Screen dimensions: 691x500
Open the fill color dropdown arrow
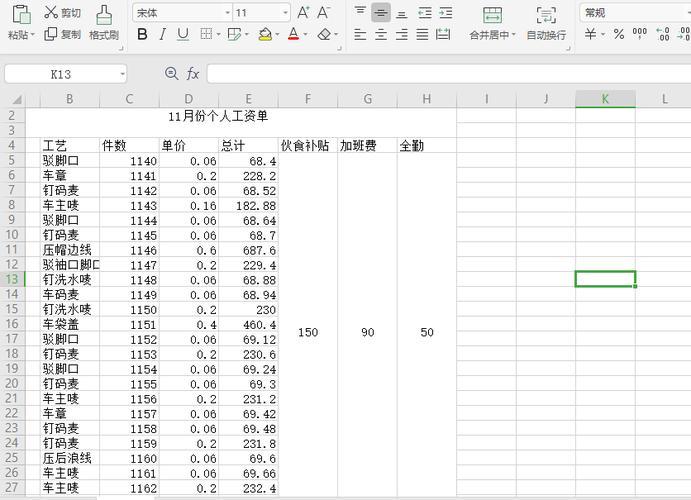coord(277,34)
